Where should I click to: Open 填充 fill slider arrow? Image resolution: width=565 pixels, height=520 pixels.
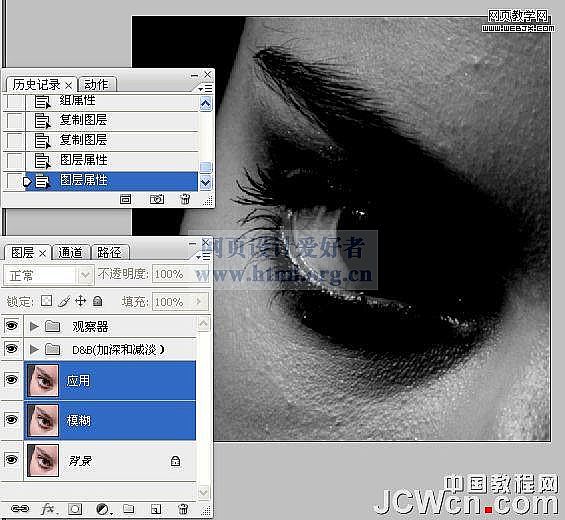(x=199, y=301)
